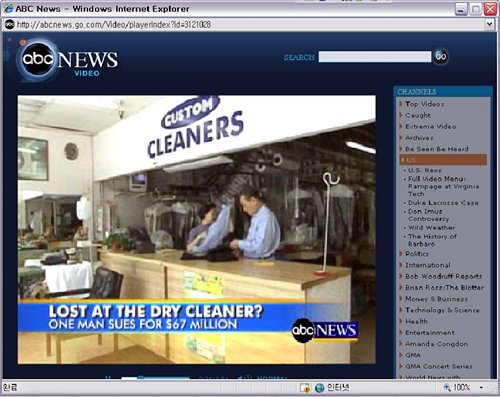The width and height of the screenshot is (500, 397).
Task: Click the popup blocker status icon
Action: [x=305, y=388]
